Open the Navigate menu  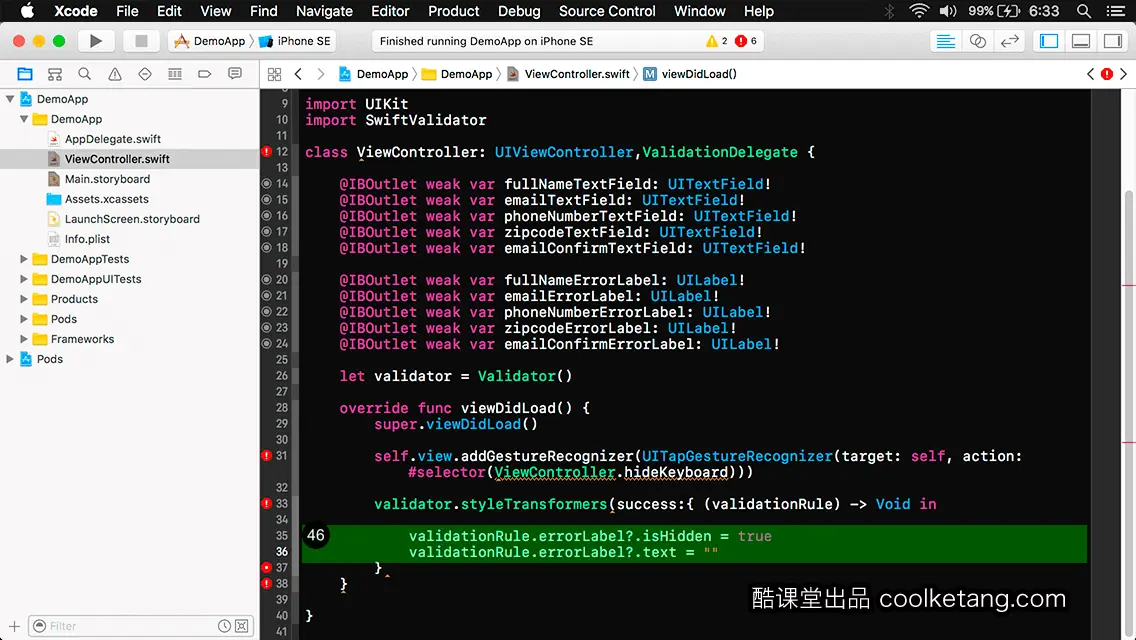pyautogui.click(x=324, y=11)
